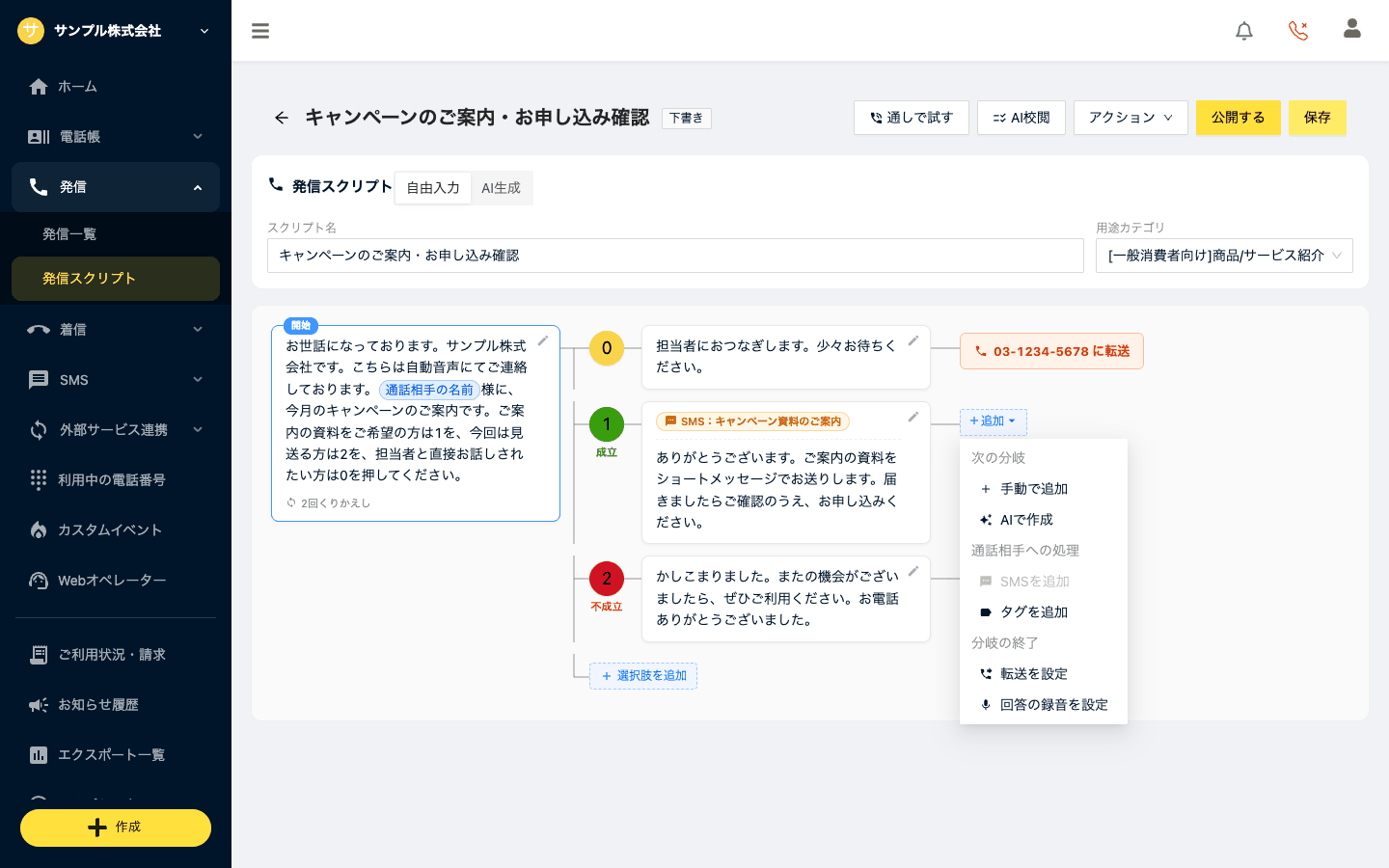Viewport: 1389px width, 868px height.
Task: Click the 公開する button
Action: point(1239,118)
